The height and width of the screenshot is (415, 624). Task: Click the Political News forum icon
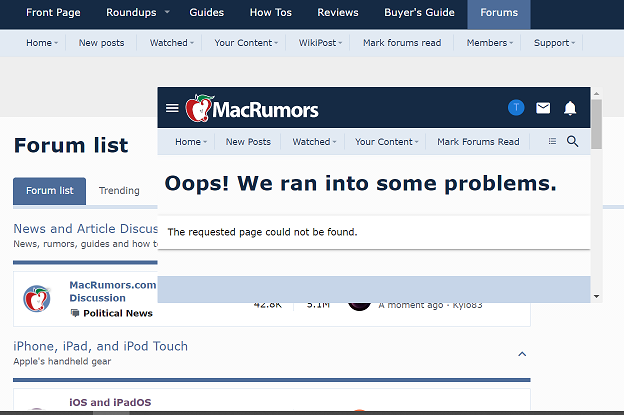pos(74,313)
